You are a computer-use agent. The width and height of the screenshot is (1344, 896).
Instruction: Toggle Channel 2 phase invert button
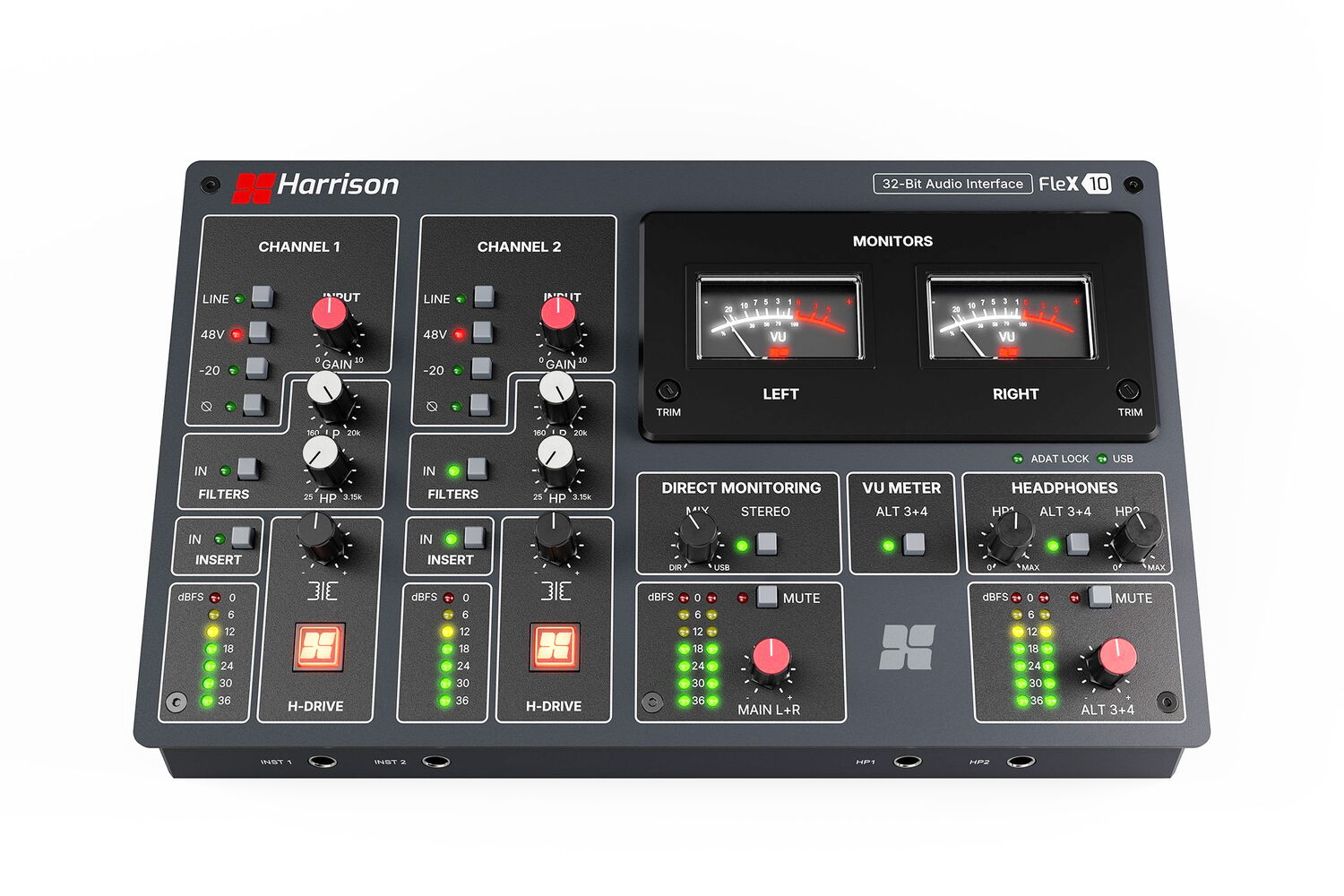(x=480, y=404)
